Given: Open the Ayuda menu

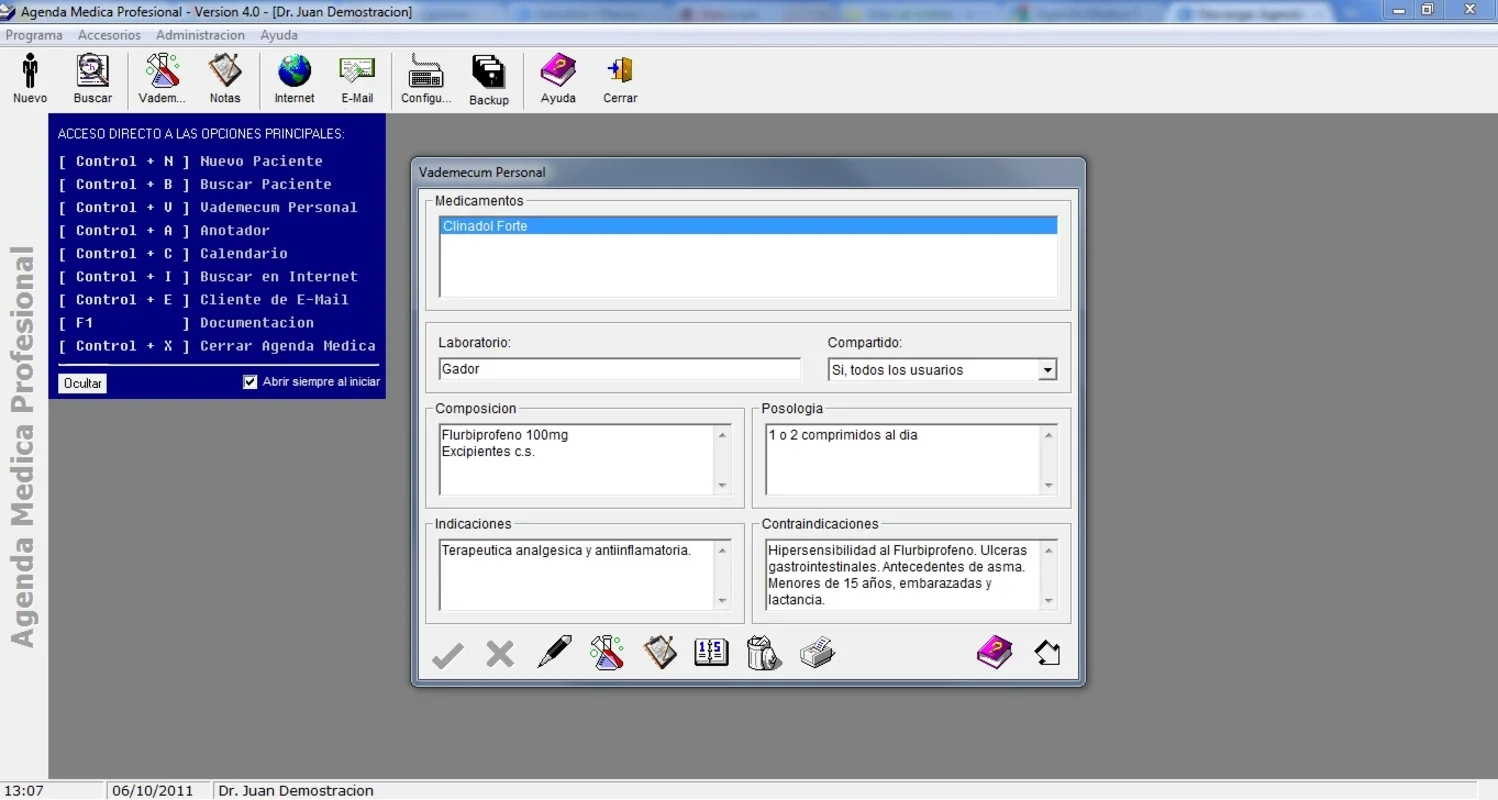Looking at the screenshot, I should coord(279,35).
